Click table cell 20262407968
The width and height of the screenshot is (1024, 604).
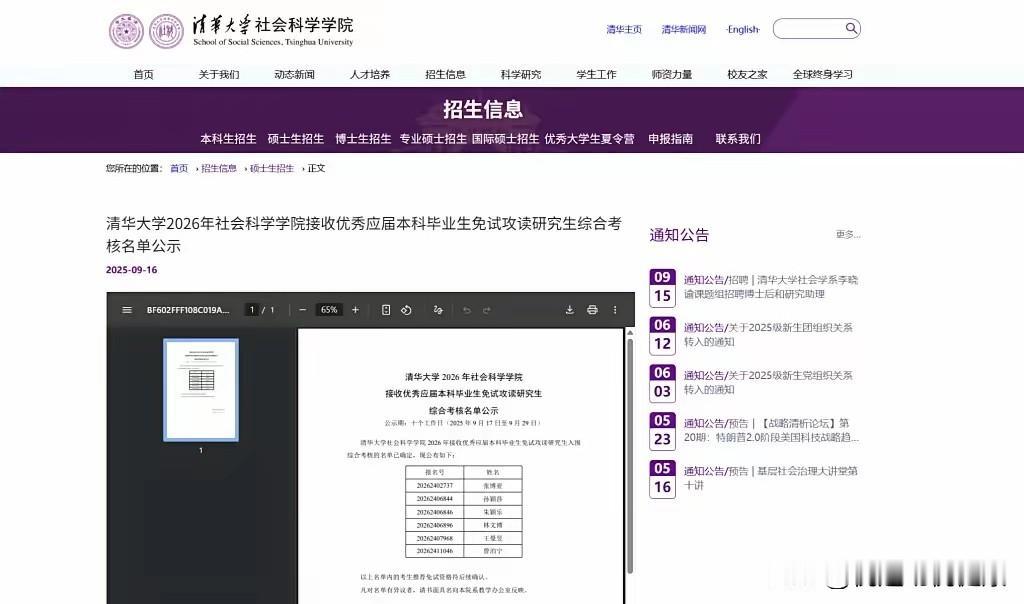tap(434, 538)
